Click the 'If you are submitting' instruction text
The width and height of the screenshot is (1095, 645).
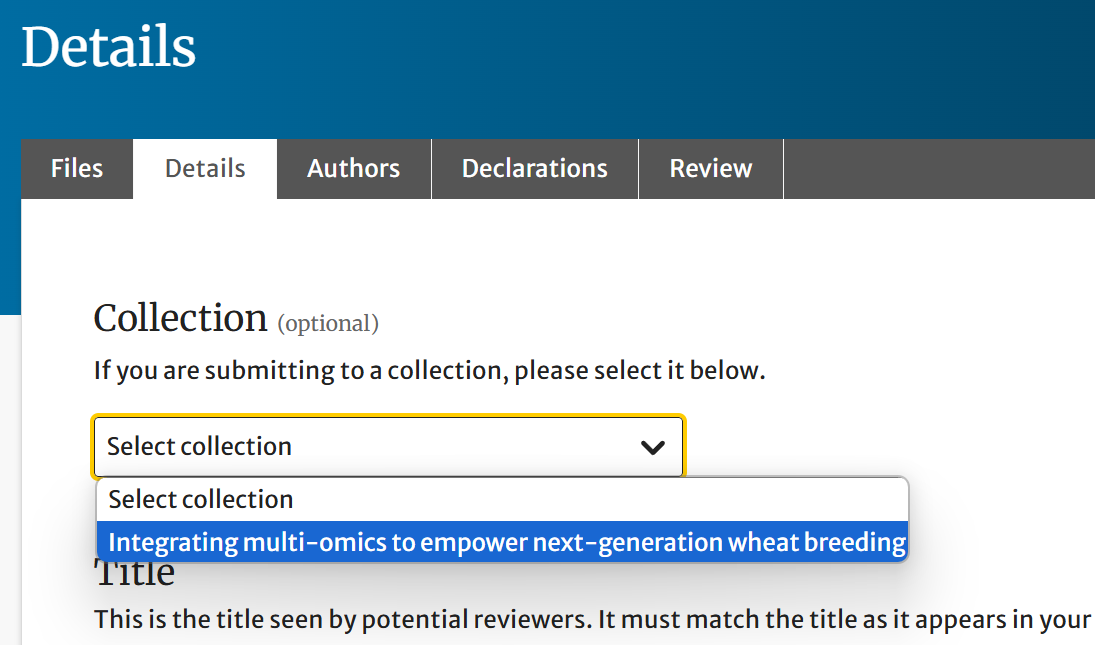pos(429,371)
